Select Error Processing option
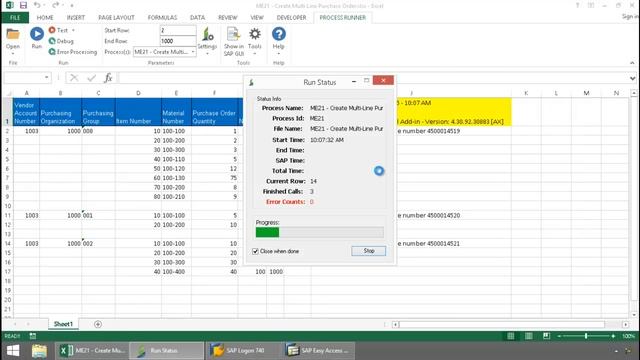640x360 pixels. tap(73, 52)
